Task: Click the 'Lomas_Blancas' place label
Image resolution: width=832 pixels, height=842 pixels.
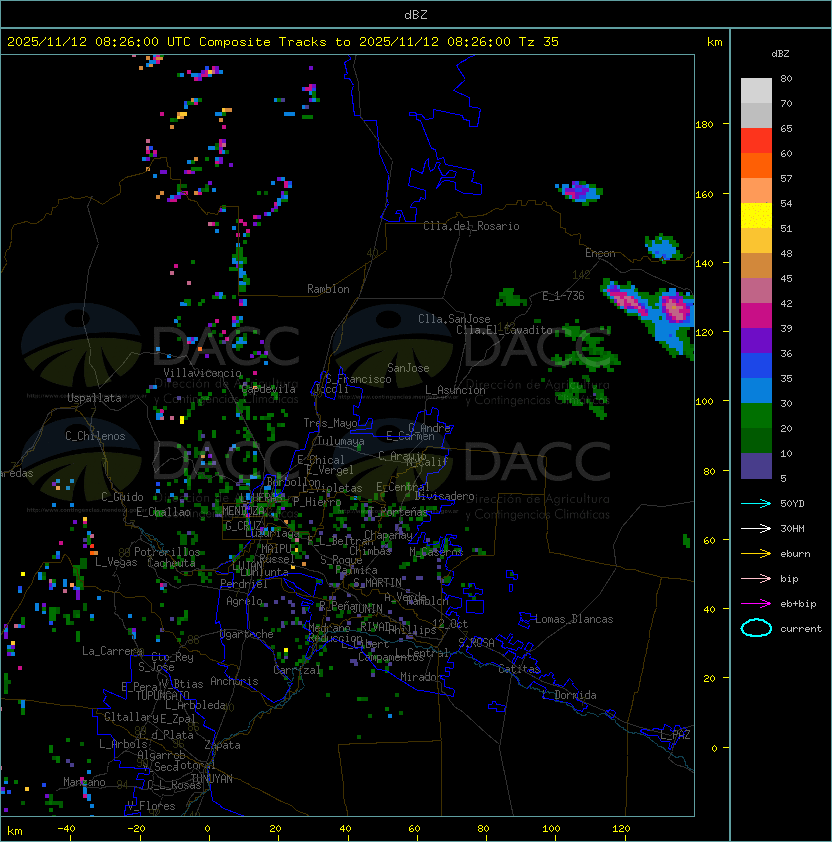Action: [574, 619]
